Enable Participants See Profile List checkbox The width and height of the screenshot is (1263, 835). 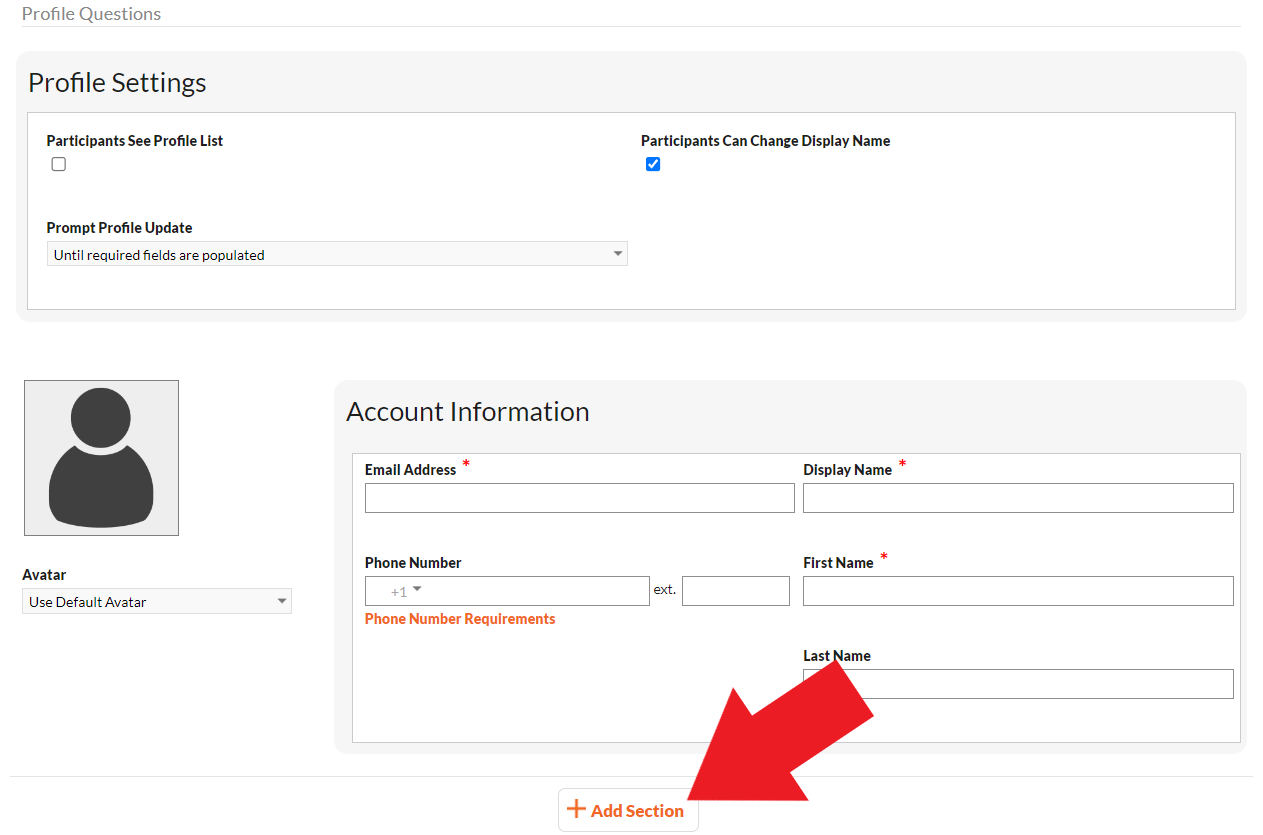point(59,164)
